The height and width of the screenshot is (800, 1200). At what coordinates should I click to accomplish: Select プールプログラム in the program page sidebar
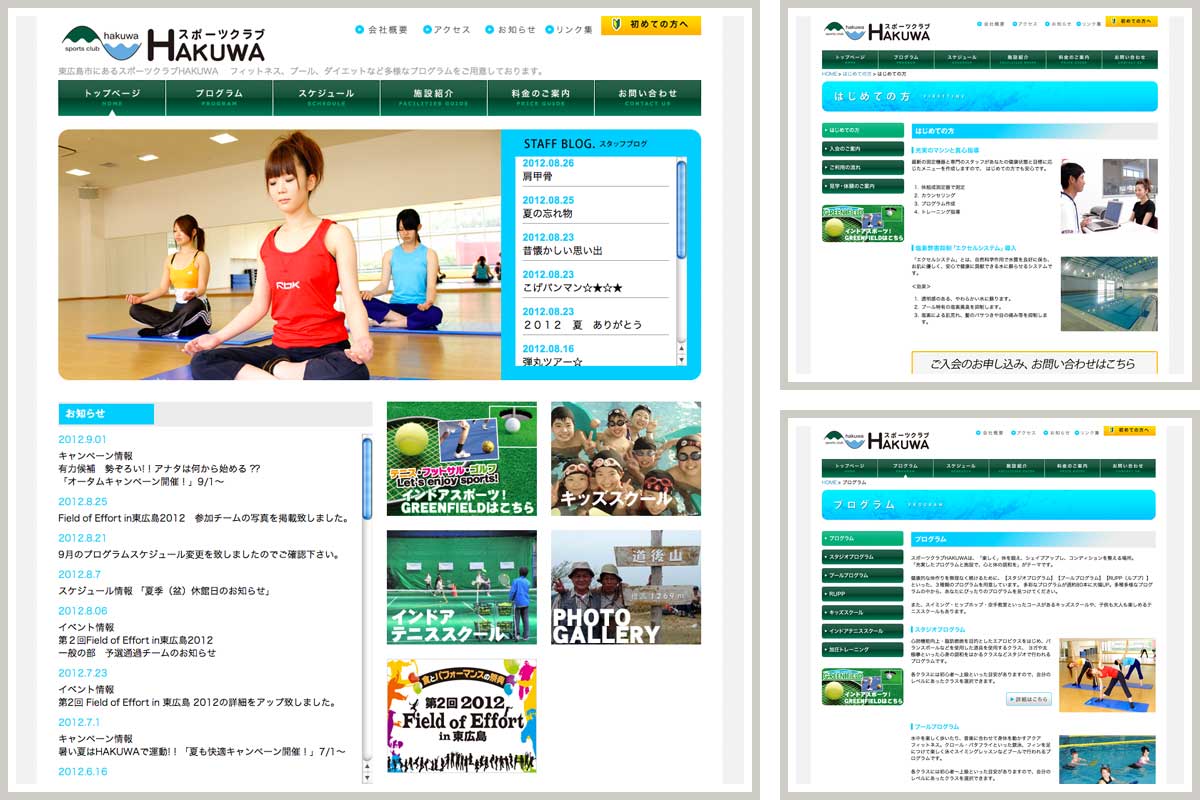[862, 575]
